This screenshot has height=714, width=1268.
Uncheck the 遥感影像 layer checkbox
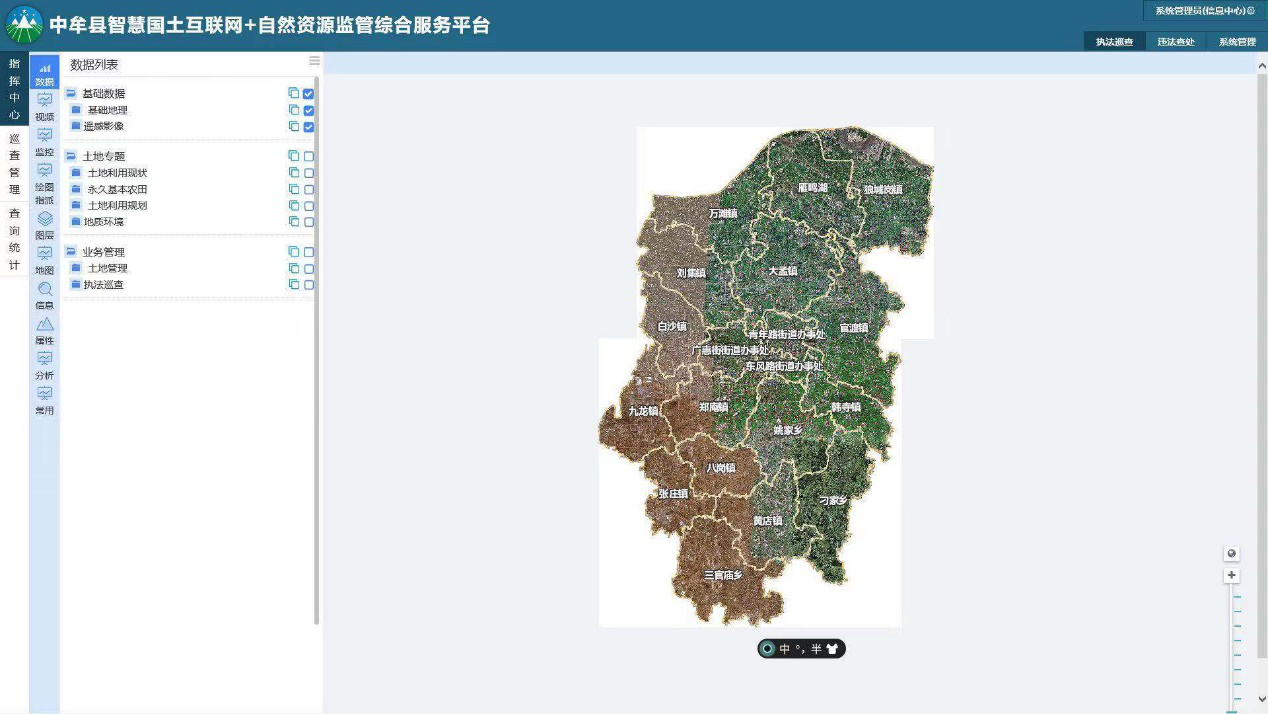[x=309, y=127]
